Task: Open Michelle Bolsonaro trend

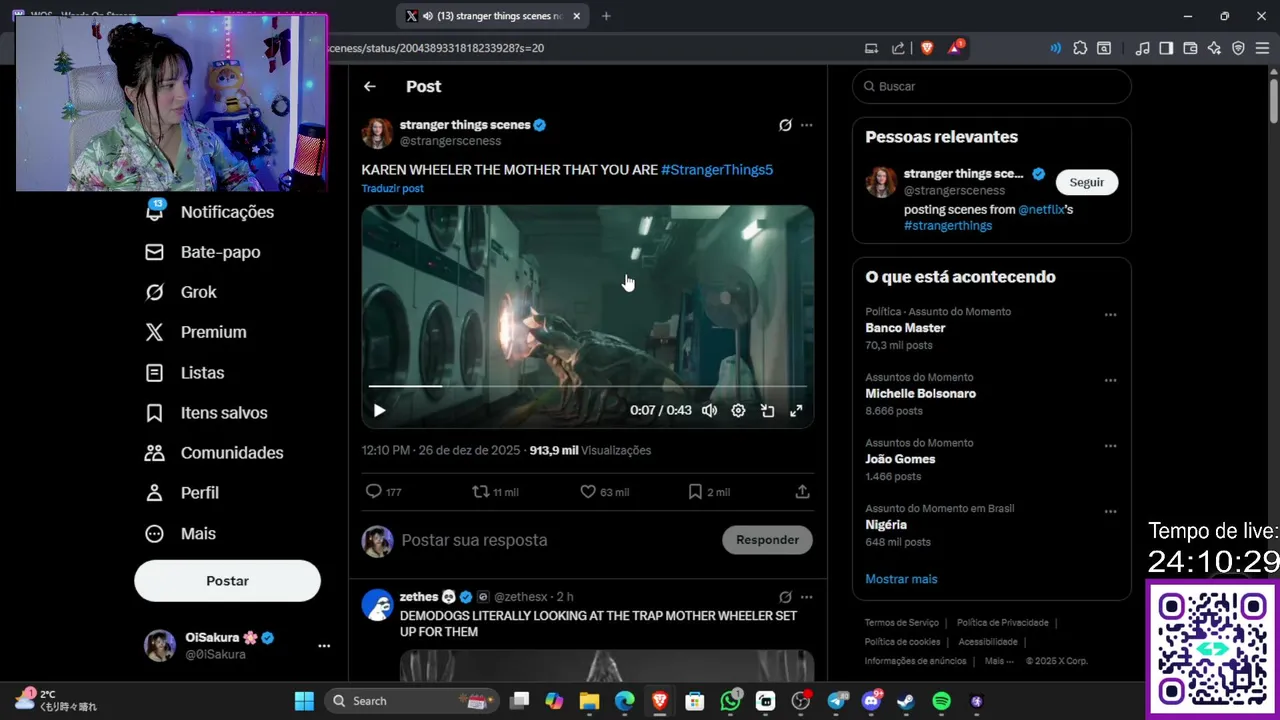Action: click(x=920, y=393)
